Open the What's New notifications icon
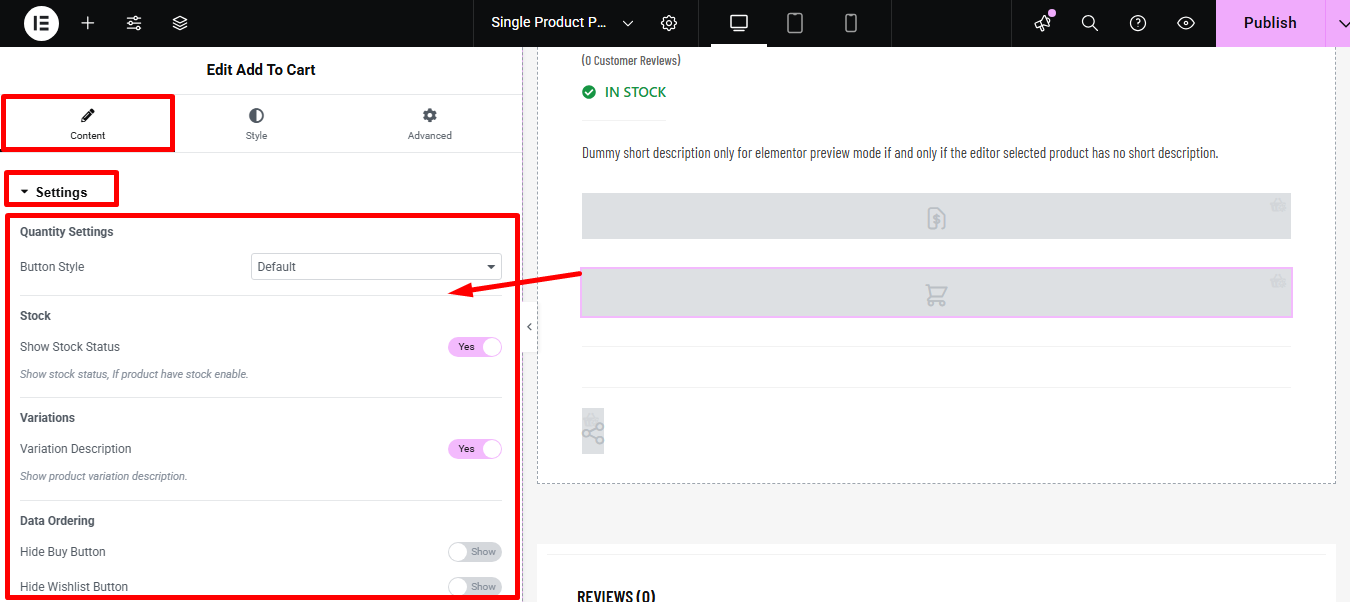 point(1042,23)
